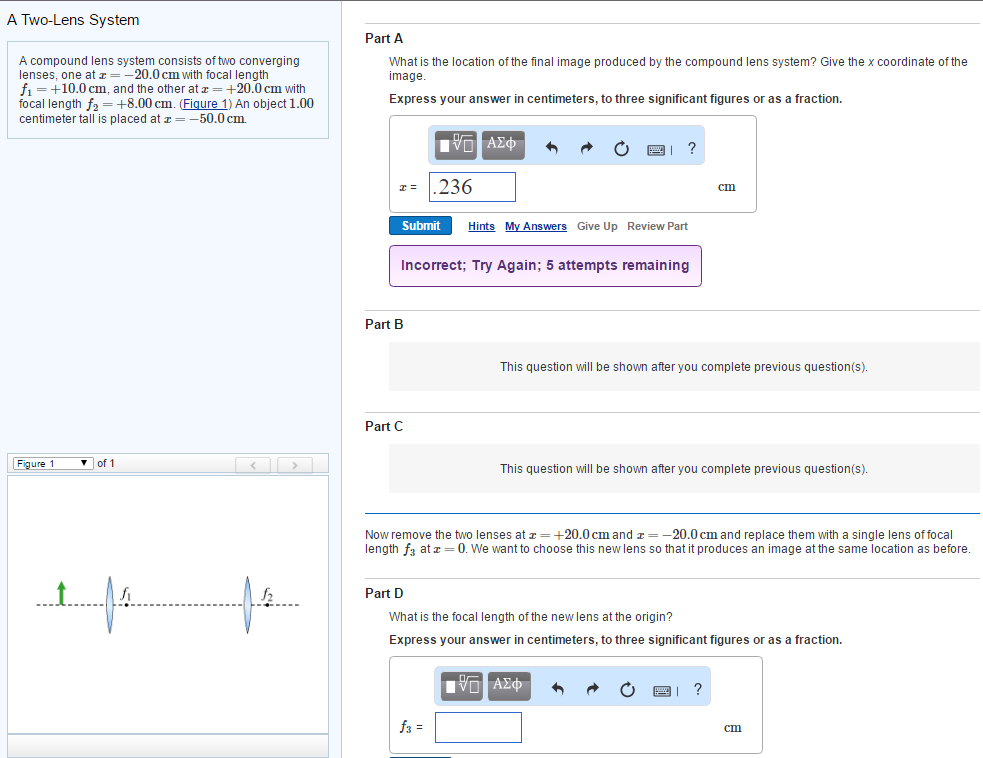
Task: Reset the Part D answer field
Action: click(x=627, y=689)
